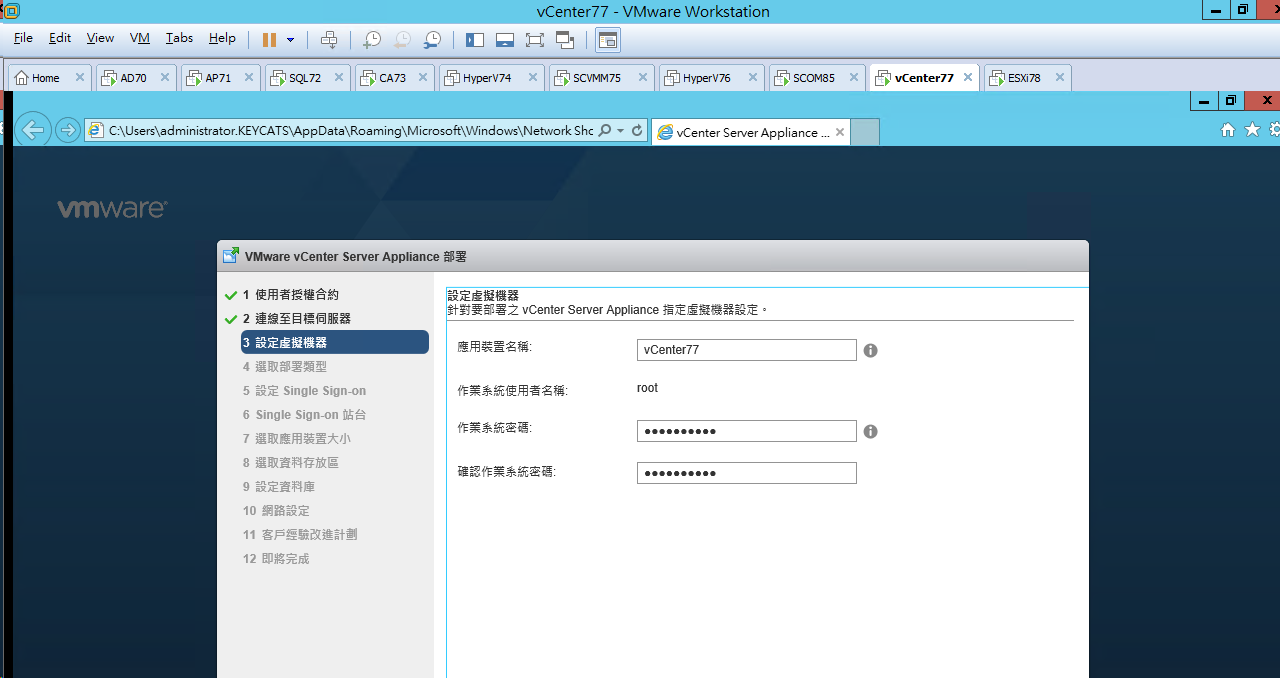Open the power options dropdown arrow beside pause

tap(290, 40)
